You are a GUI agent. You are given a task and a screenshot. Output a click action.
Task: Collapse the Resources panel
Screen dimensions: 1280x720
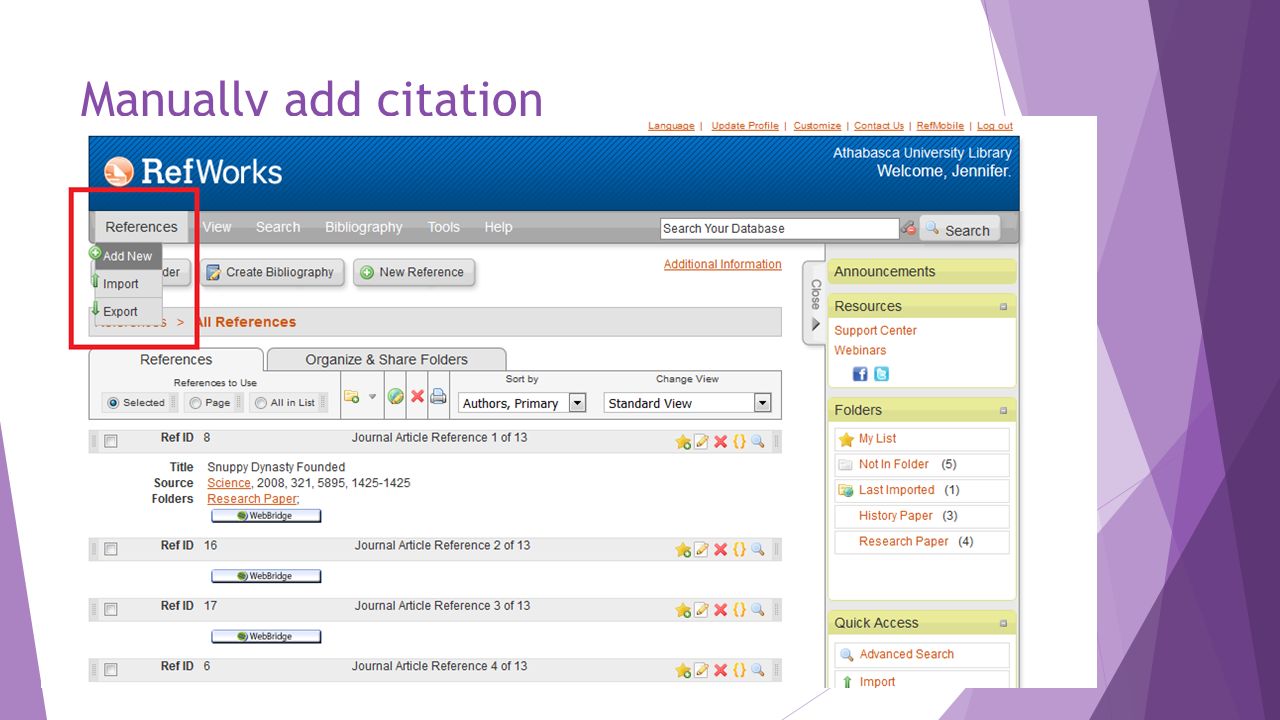(1003, 307)
